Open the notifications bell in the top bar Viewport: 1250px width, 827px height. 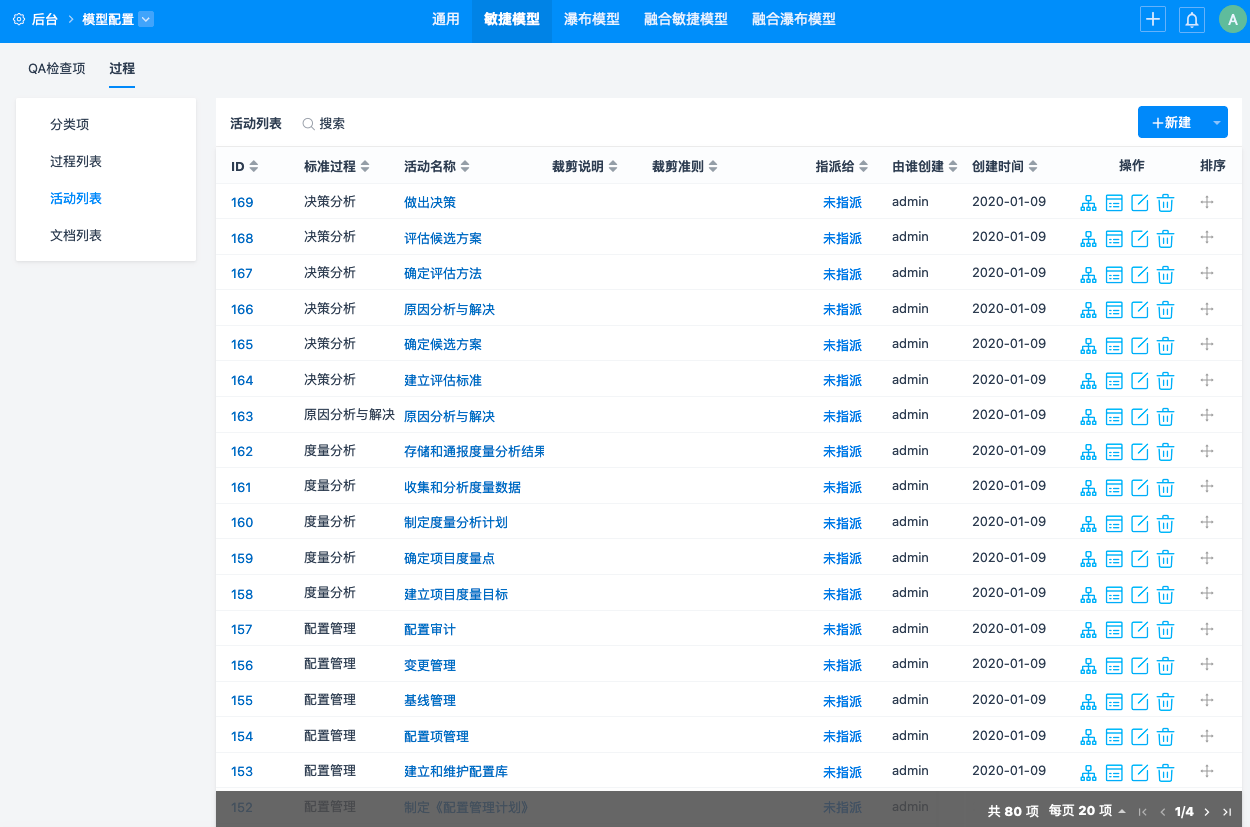[1191, 19]
